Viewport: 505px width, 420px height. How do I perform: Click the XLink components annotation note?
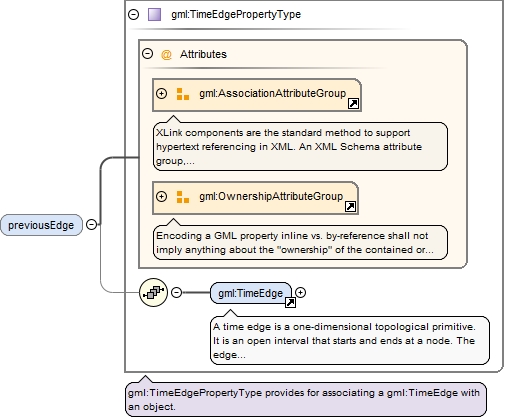click(300, 147)
